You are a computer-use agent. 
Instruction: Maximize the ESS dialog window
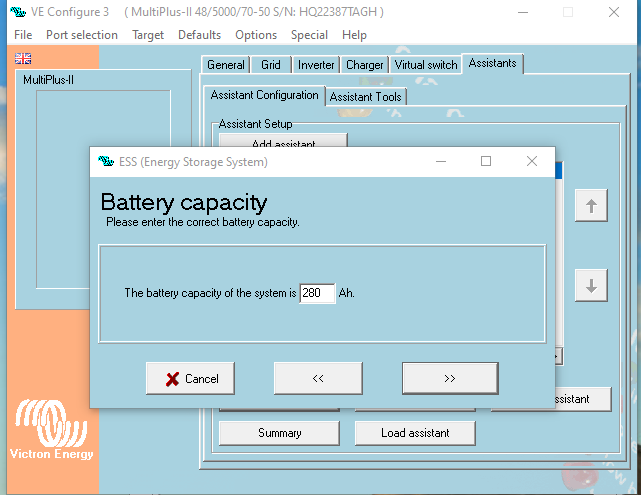point(486,161)
